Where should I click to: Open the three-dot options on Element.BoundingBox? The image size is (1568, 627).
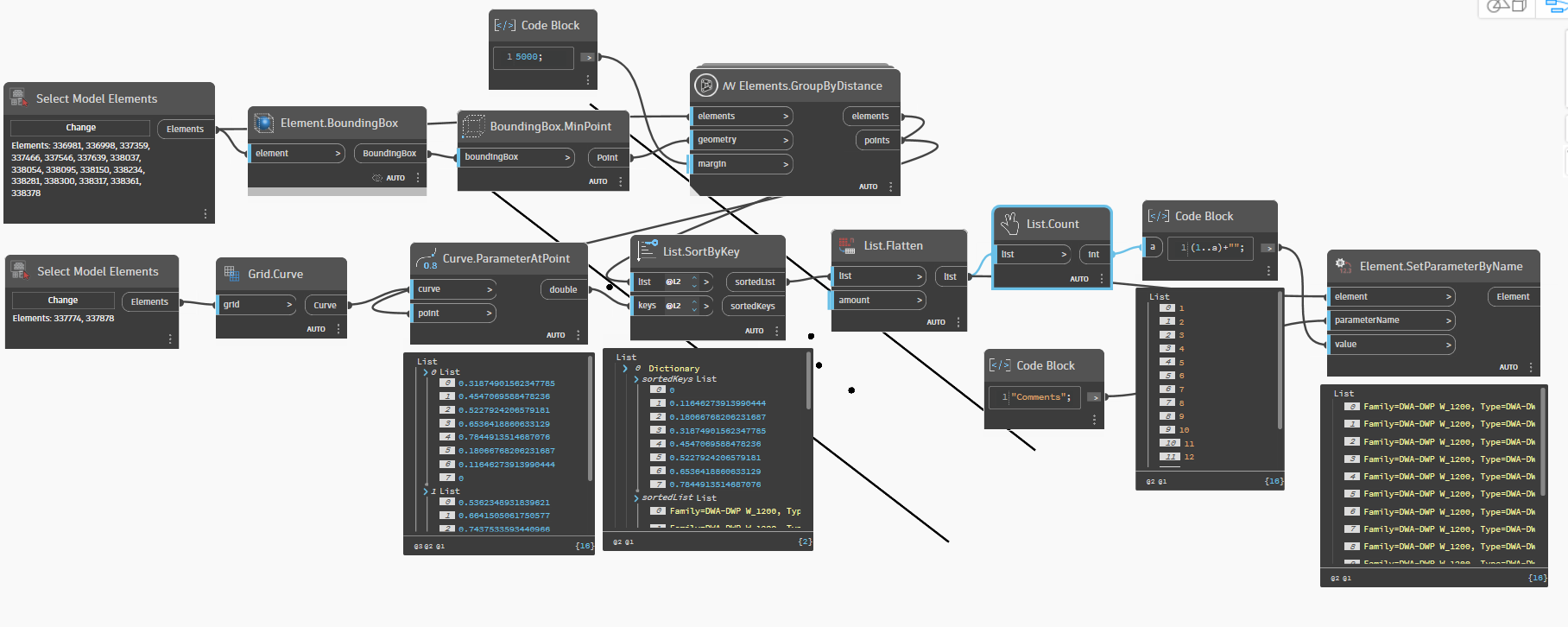tap(418, 178)
